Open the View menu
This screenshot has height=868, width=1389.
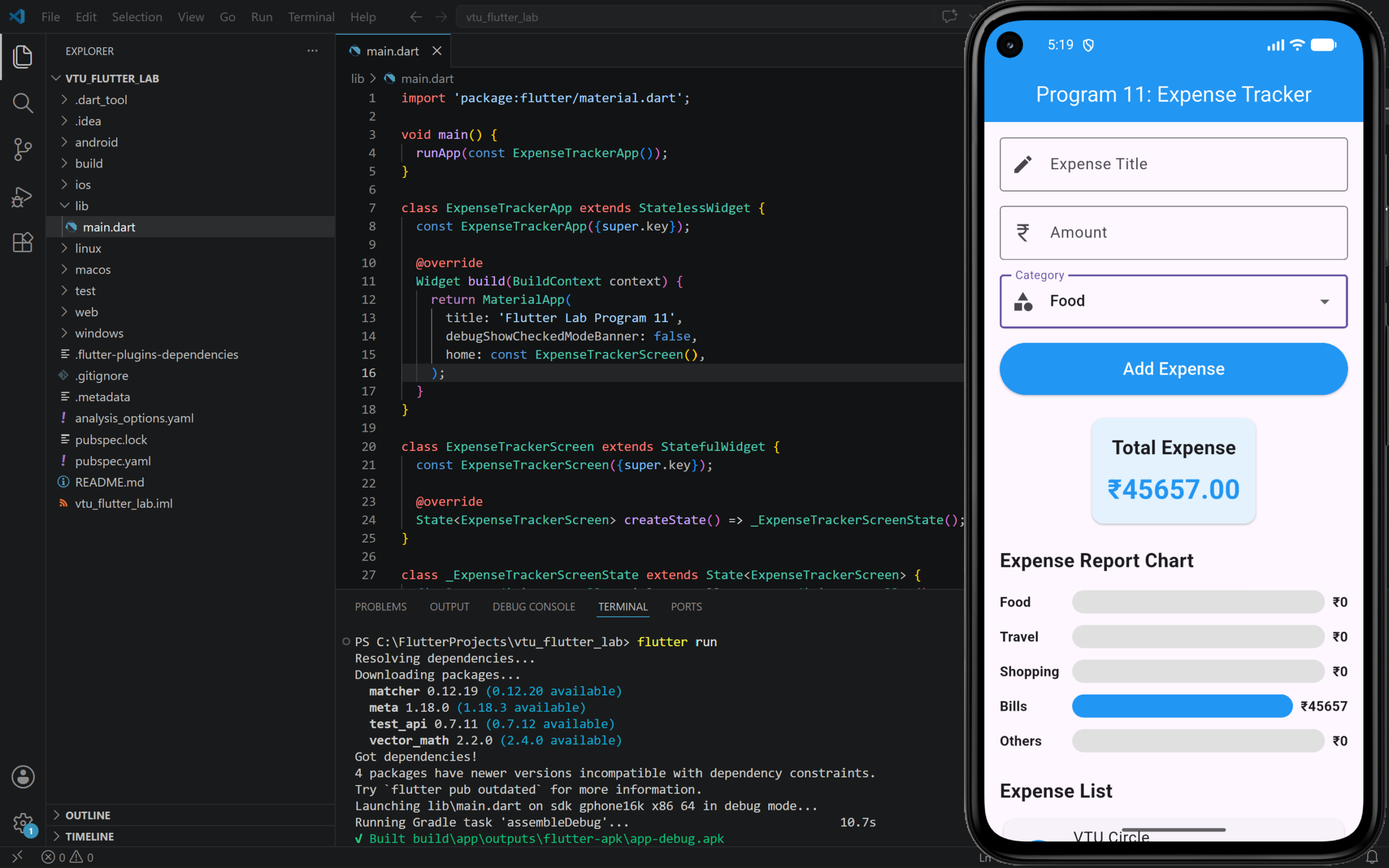(x=190, y=17)
